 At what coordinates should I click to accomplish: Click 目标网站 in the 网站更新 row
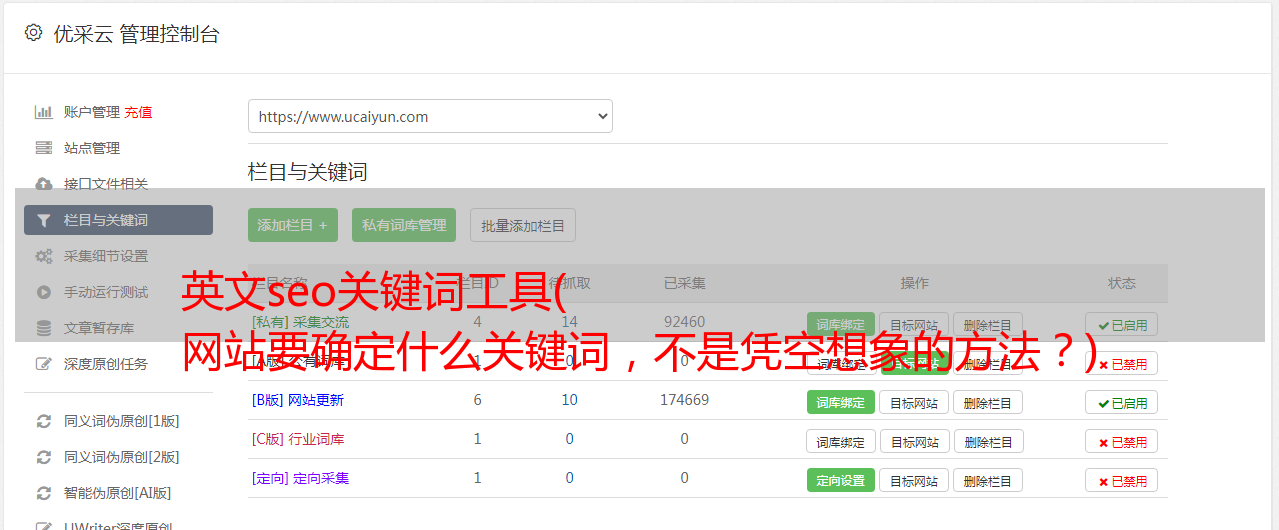914,402
